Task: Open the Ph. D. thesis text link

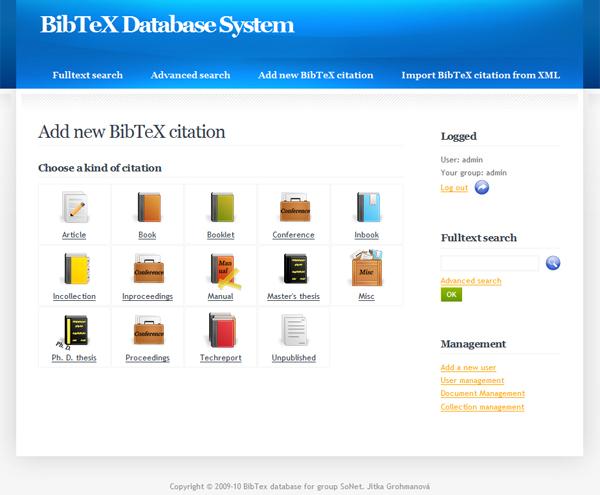Action: [74, 358]
